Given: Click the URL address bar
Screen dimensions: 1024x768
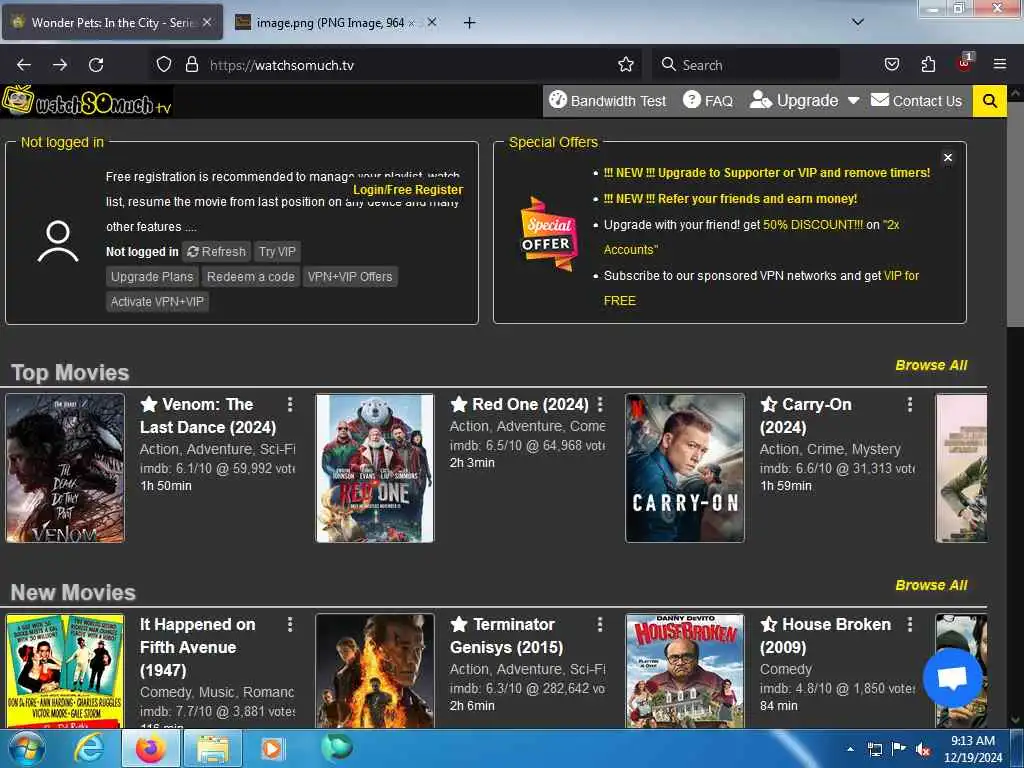Looking at the screenshot, I should coord(394,65).
